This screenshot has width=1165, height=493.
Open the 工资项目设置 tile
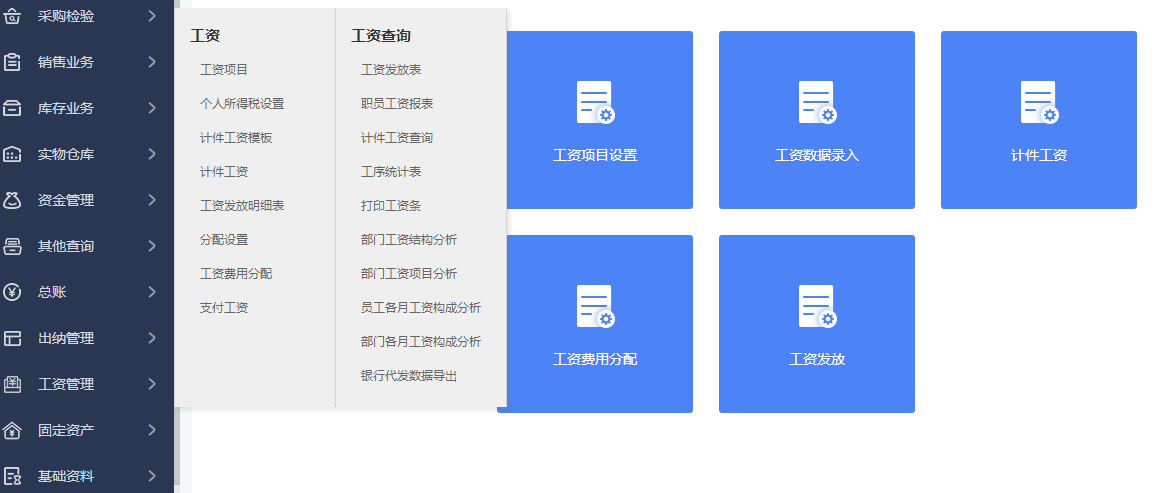coord(595,120)
